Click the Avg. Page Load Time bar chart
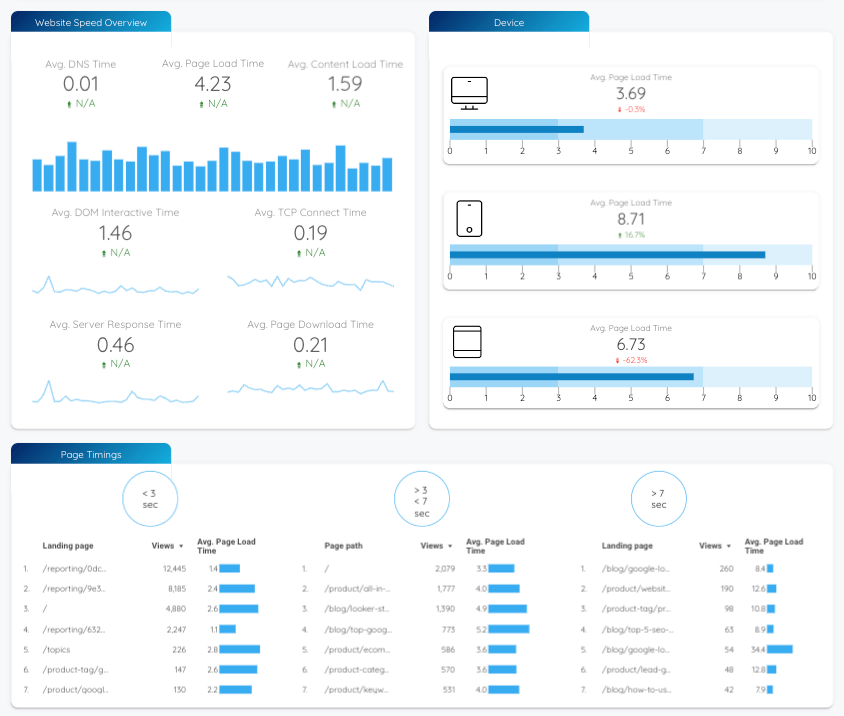The width and height of the screenshot is (844, 716). [212, 166]
